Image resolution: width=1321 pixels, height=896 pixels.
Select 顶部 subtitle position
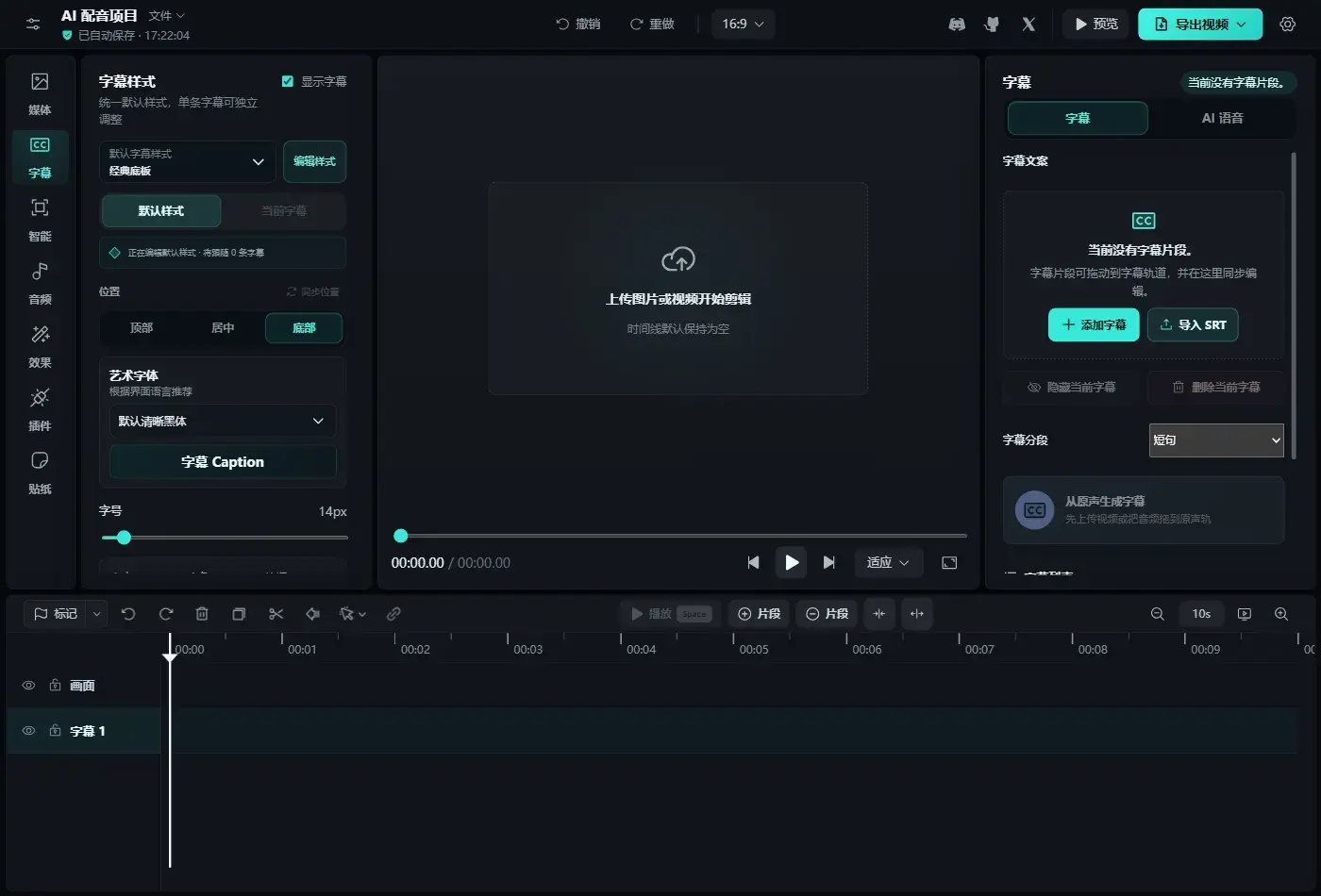142,328
